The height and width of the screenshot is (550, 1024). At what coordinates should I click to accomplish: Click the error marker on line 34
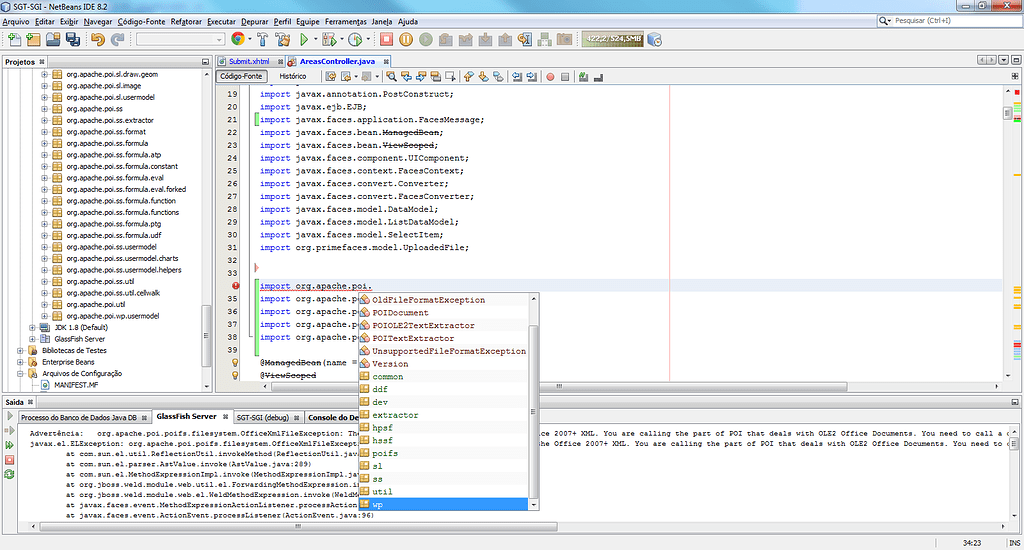[235, 286]
